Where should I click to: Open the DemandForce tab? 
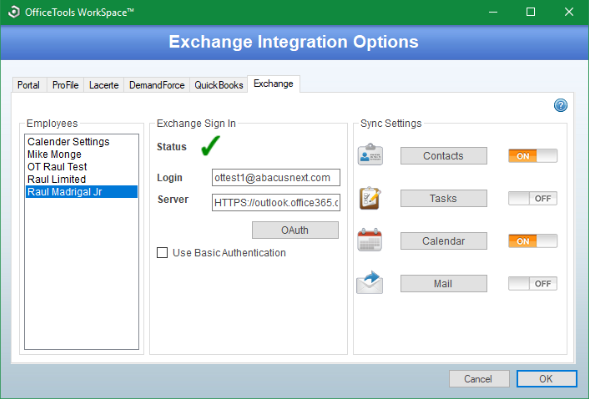pyautogui.click(x=157, y=85)
